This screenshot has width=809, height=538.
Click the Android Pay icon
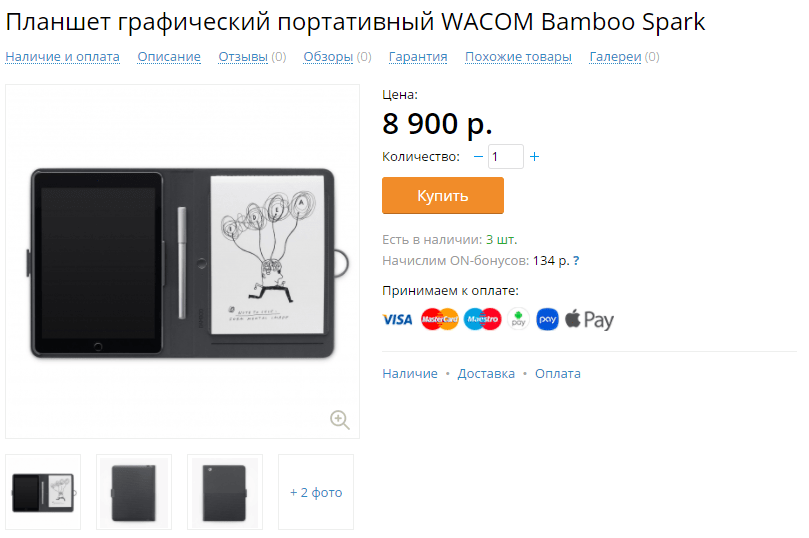pos(518,319)
